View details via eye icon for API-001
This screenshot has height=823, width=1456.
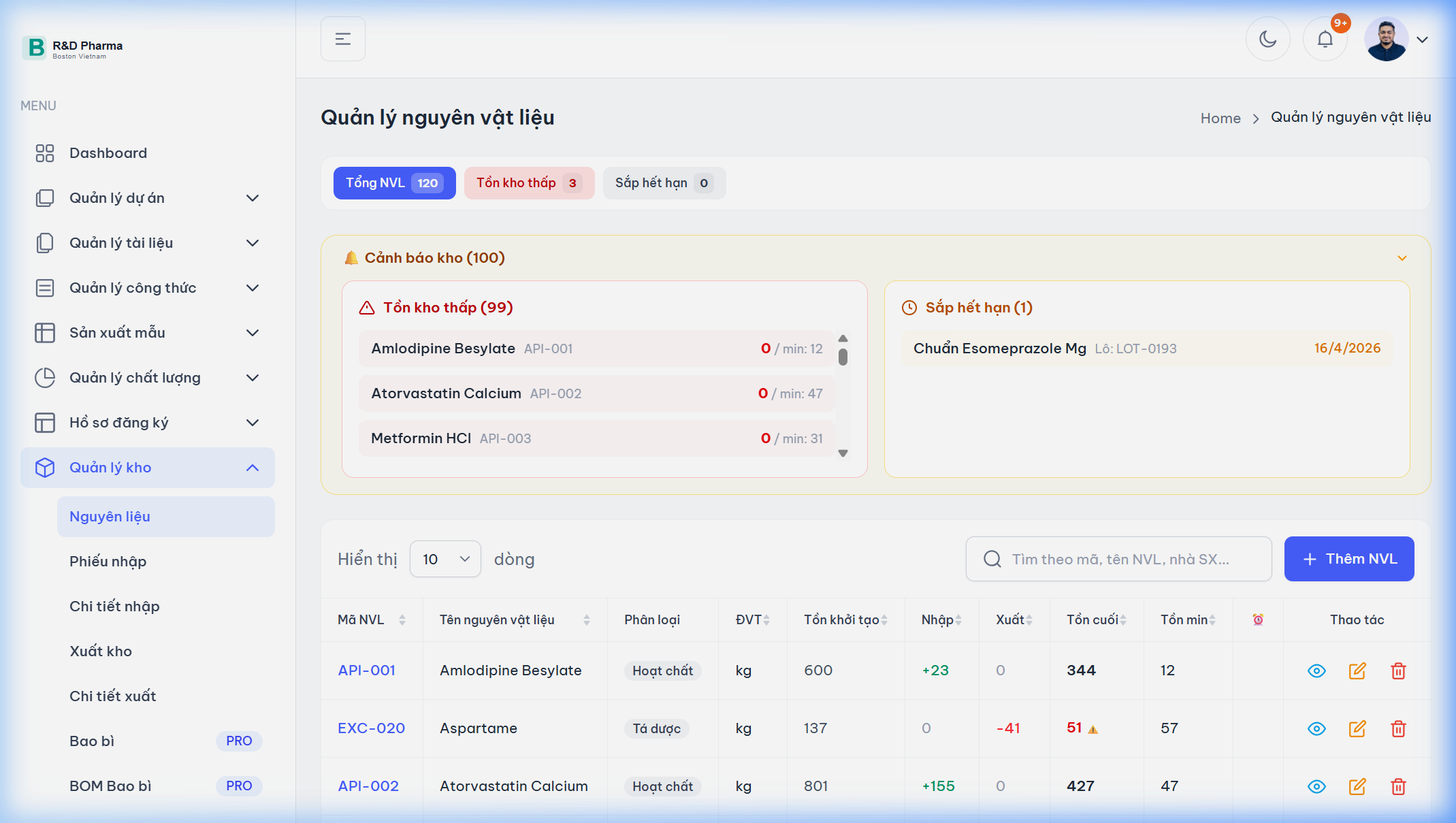click(x=1316, y=671)
